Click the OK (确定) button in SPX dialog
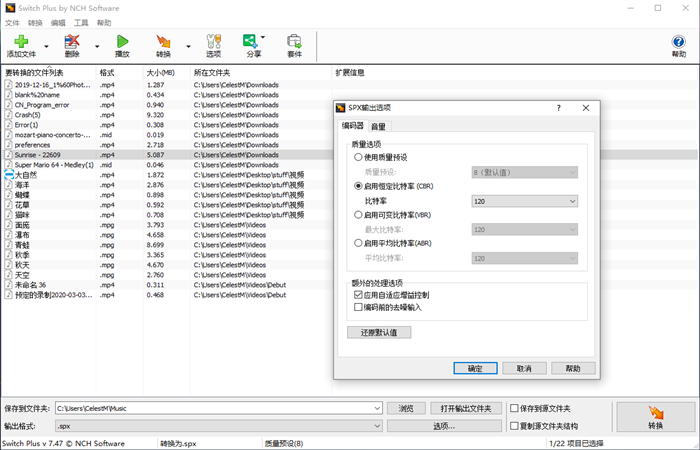This screenshot has height=450, width=700. [475, 368]
